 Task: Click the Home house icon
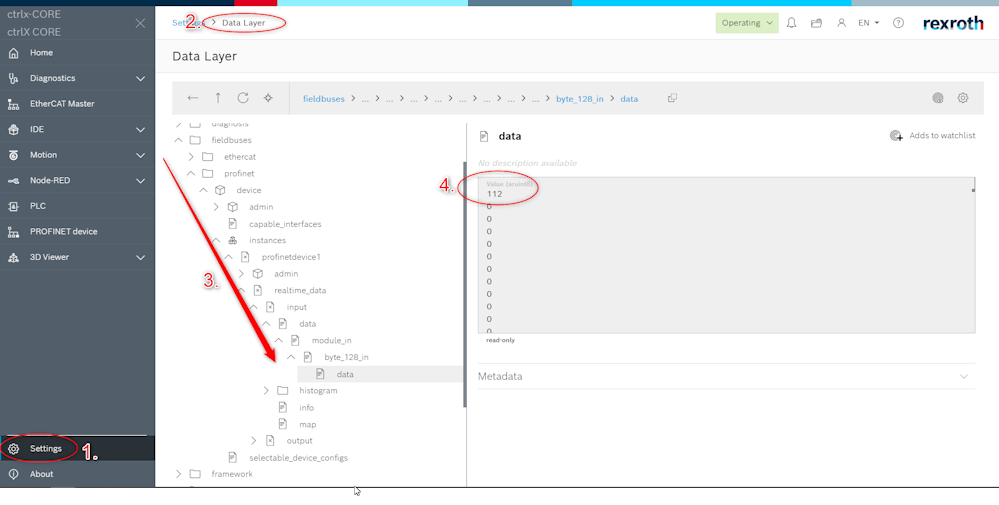[13, 53]
